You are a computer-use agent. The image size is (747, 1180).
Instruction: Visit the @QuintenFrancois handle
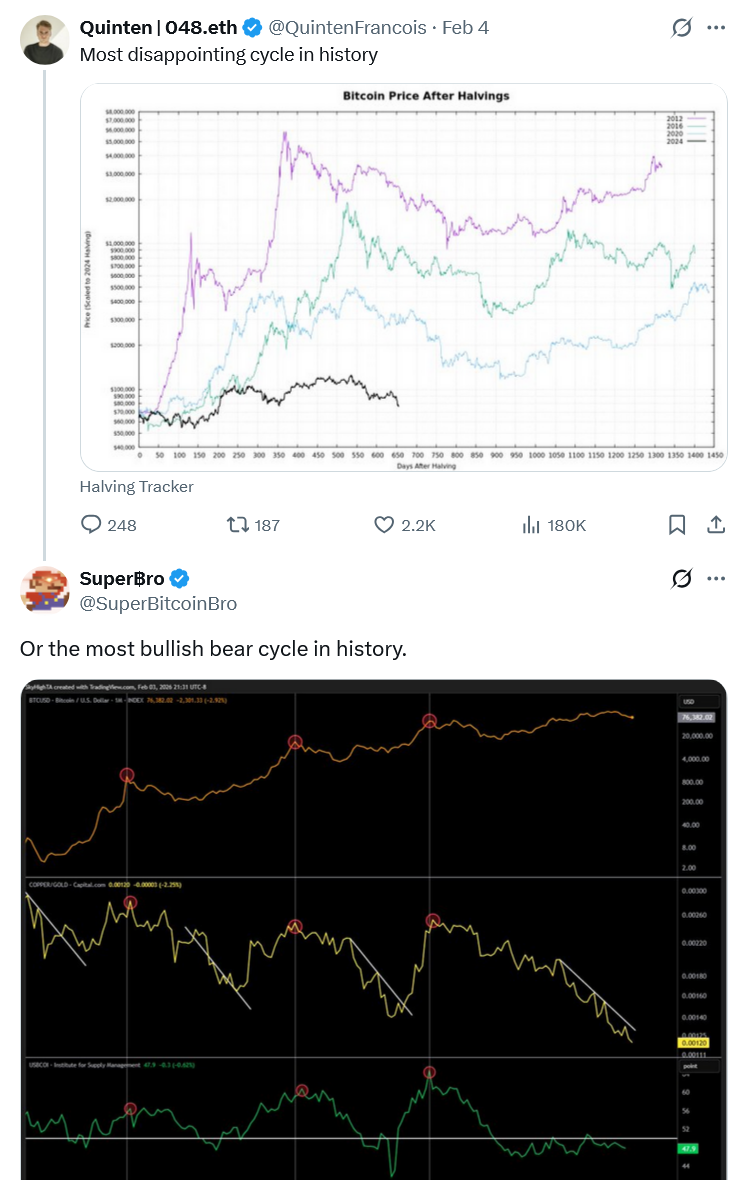(x=348, y=28)
